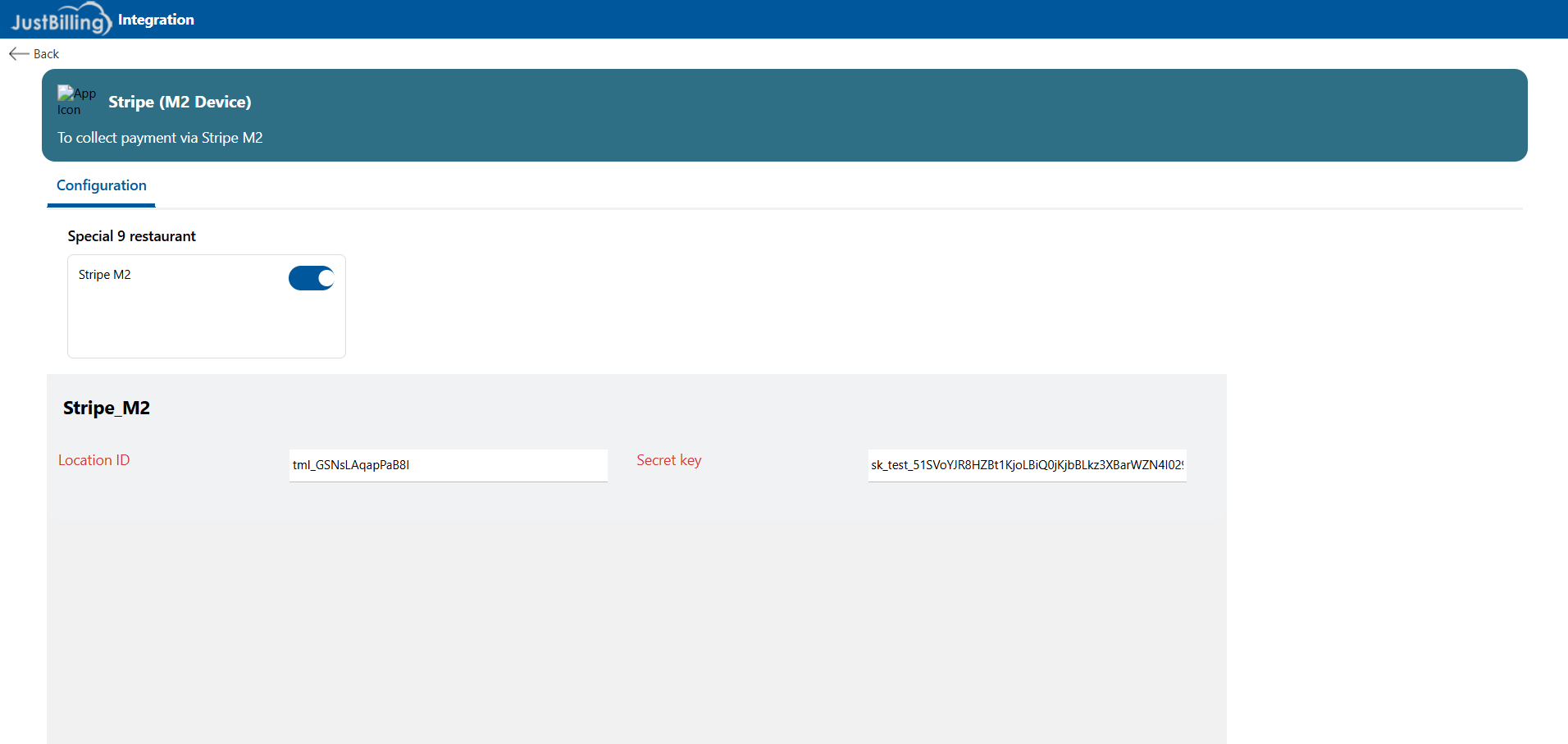Click the blue top bar's empty area
Image resolution: width=1568 pixels, height=744 pixels.
click(x=820, y=20)
